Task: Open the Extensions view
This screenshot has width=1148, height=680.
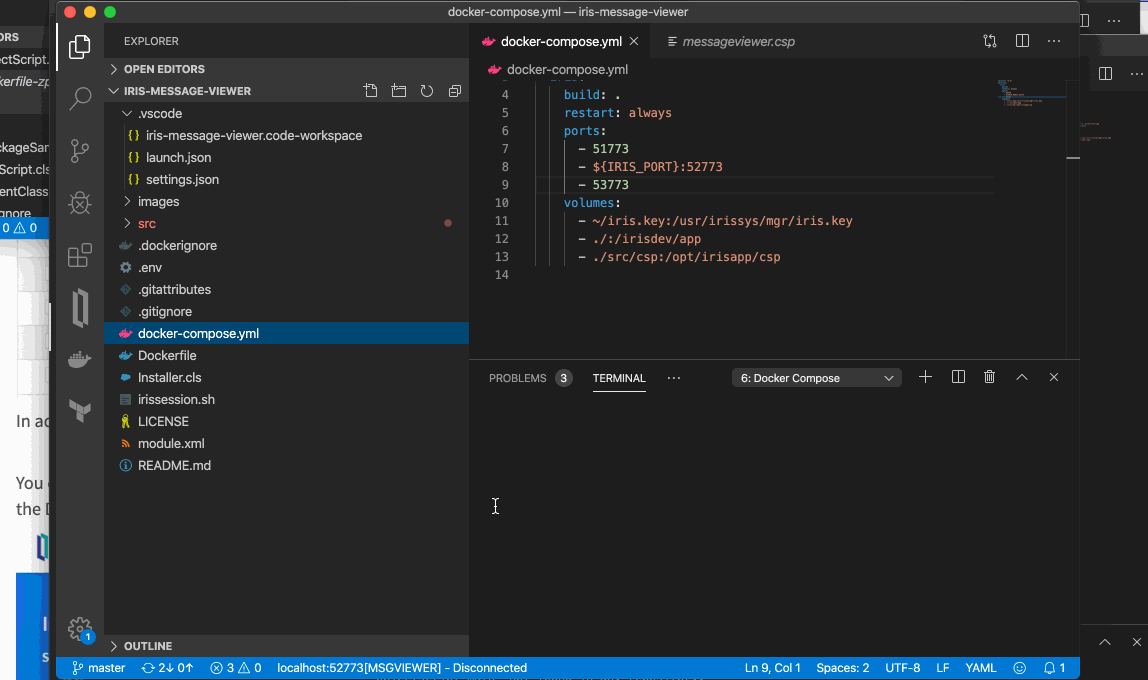Action: coord(80,255)
